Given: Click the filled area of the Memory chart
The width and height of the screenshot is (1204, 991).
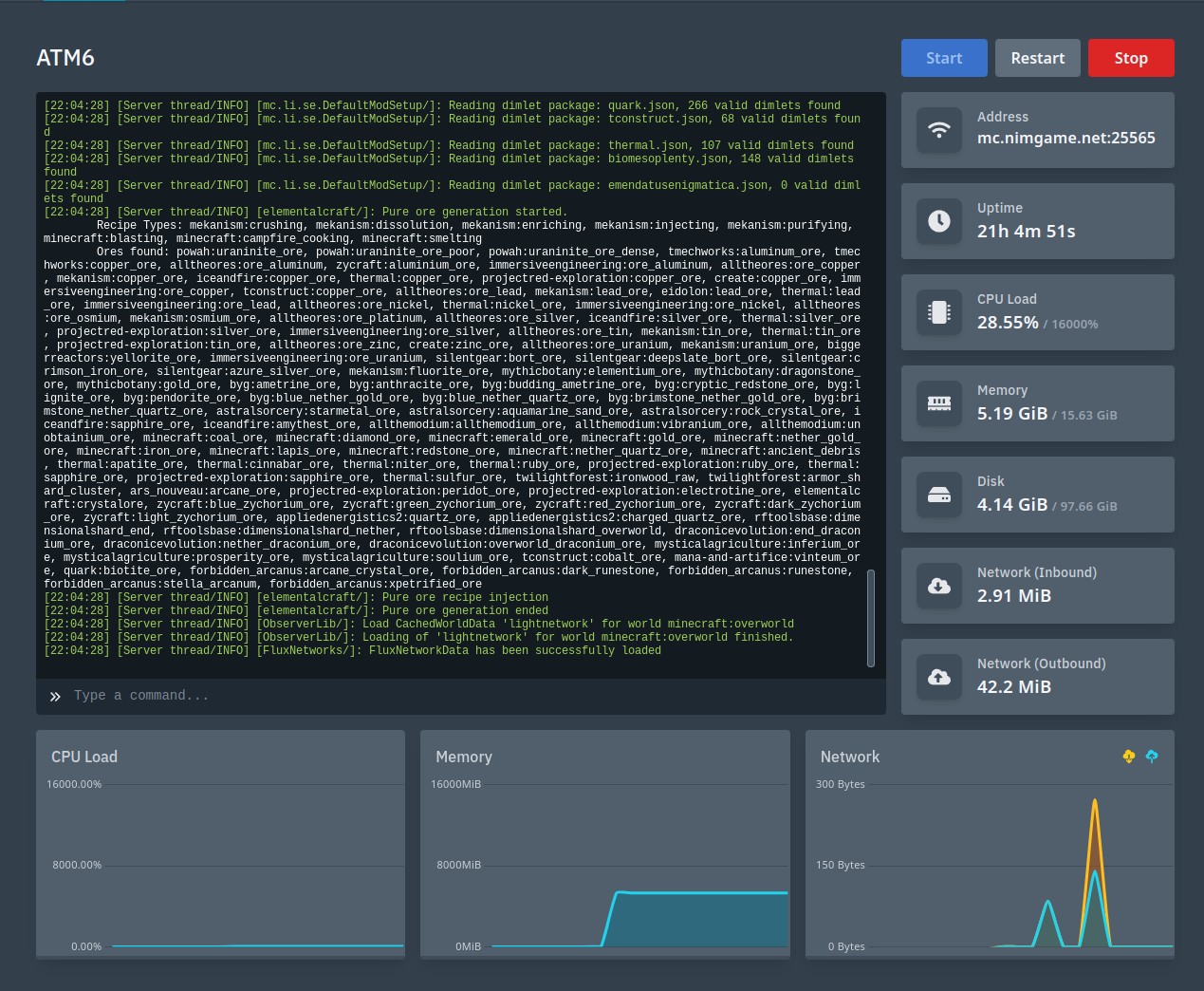Looking at the screenshot, I should 702,919.
